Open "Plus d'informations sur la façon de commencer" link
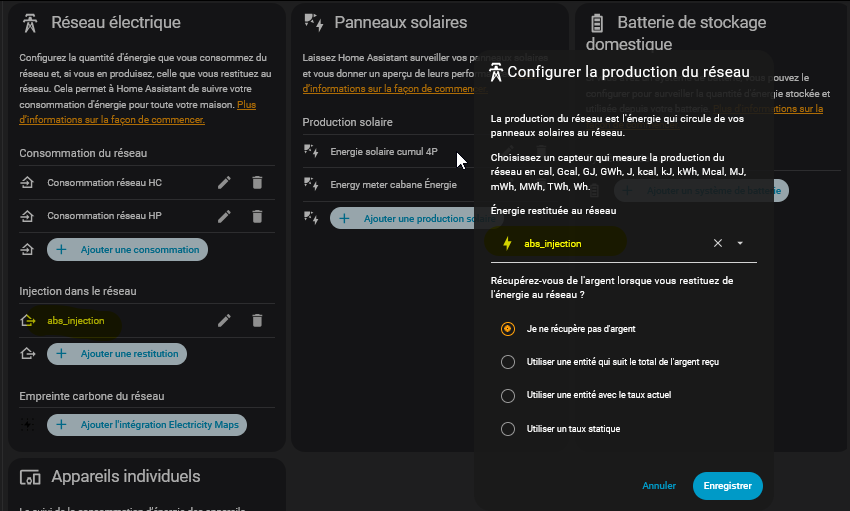Image resolution: width=850 pixels, height=511 pixels. (x=112, y=119)
